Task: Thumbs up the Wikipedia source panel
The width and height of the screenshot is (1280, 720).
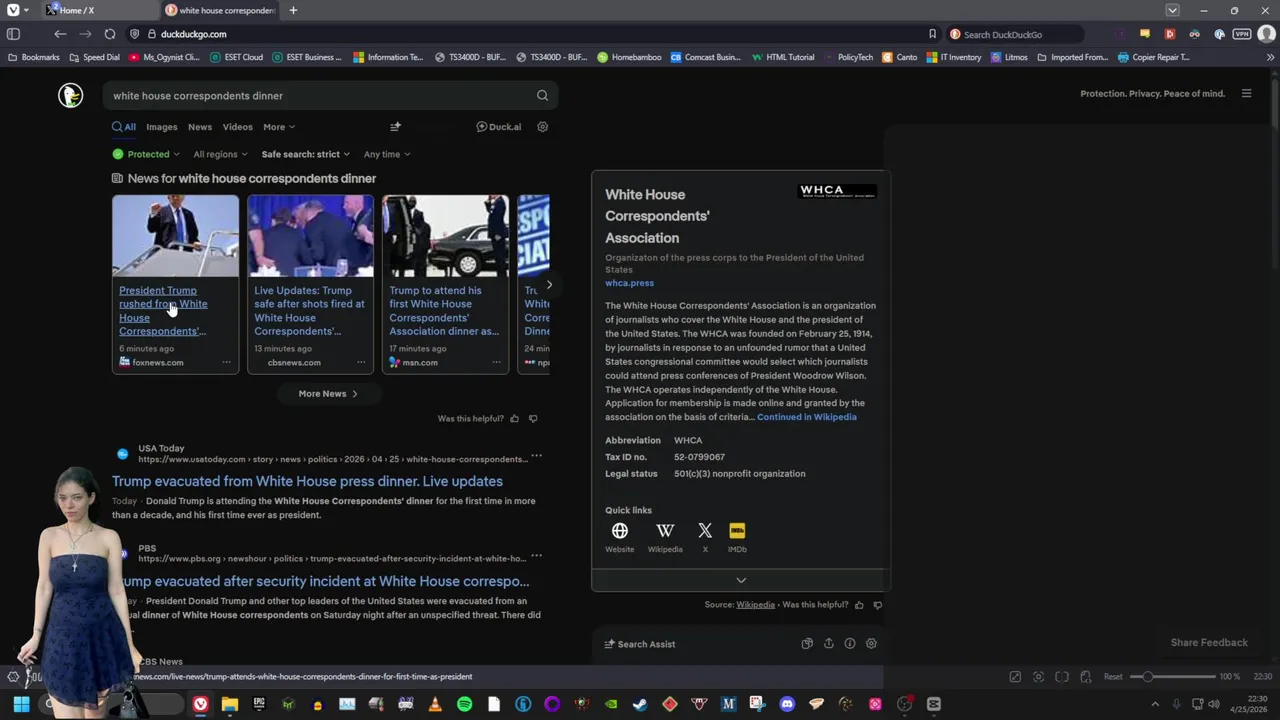Action: tap(859, 605)
